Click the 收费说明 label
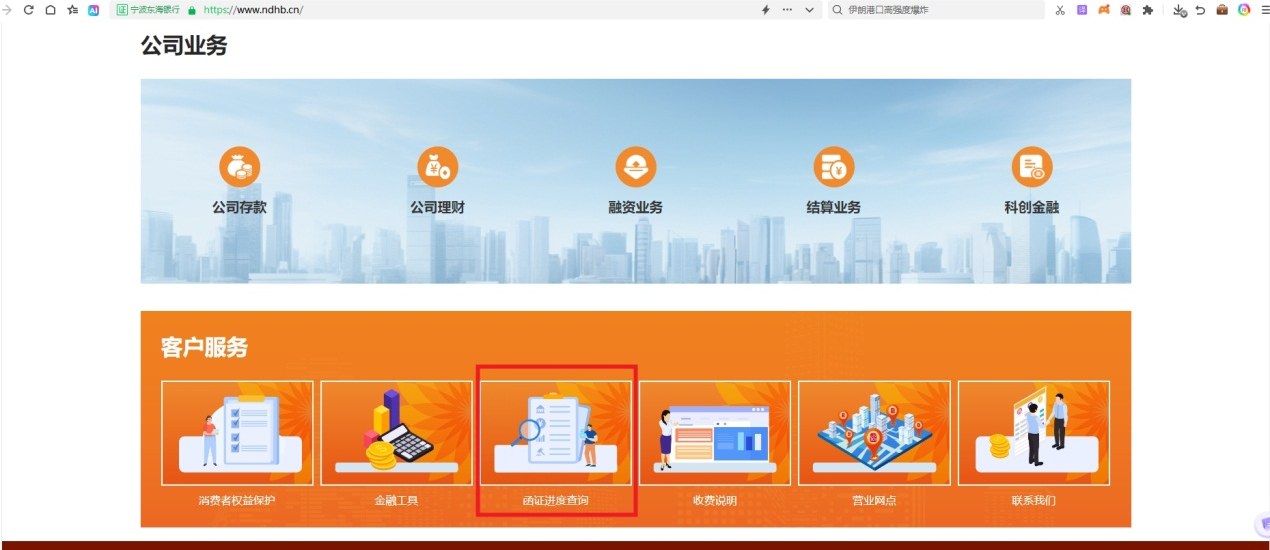Screen dimensions: 1270x550 point(715,500)
